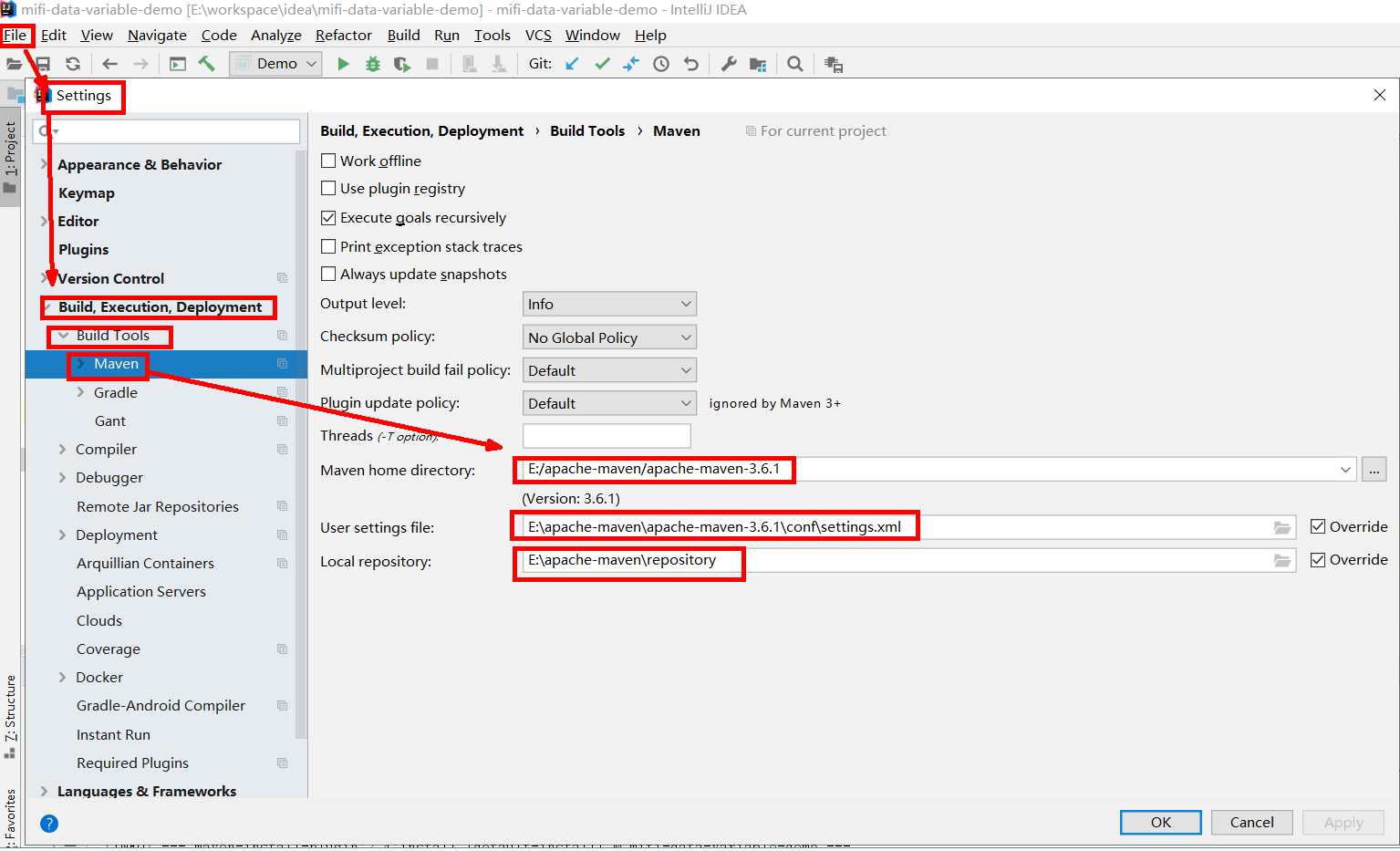Screen dimensions: 1400x851
Task: Click the Build project hammer icon
Action: (207, 64)
